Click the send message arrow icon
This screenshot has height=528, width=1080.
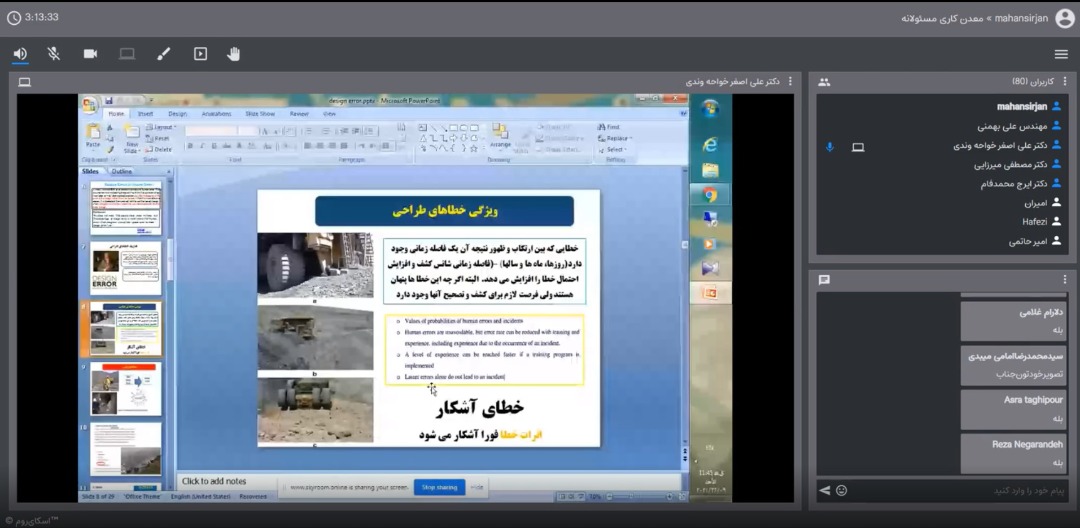[x=825, y=490]
